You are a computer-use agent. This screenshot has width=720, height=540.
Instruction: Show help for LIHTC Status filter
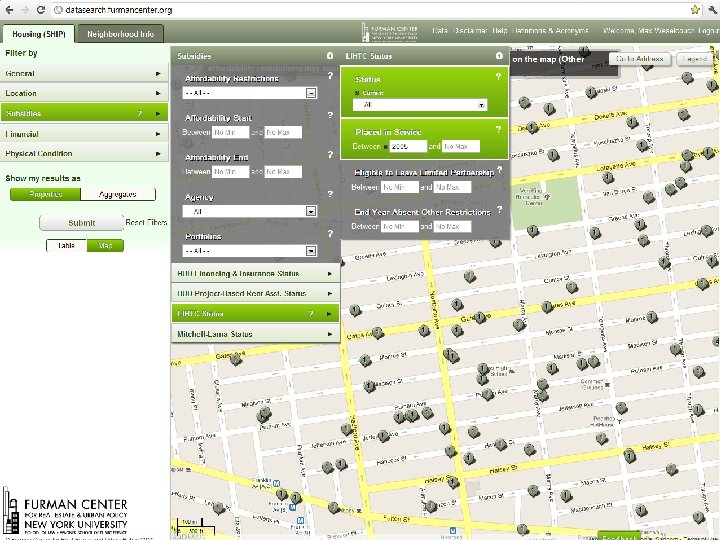coord(498,77)
